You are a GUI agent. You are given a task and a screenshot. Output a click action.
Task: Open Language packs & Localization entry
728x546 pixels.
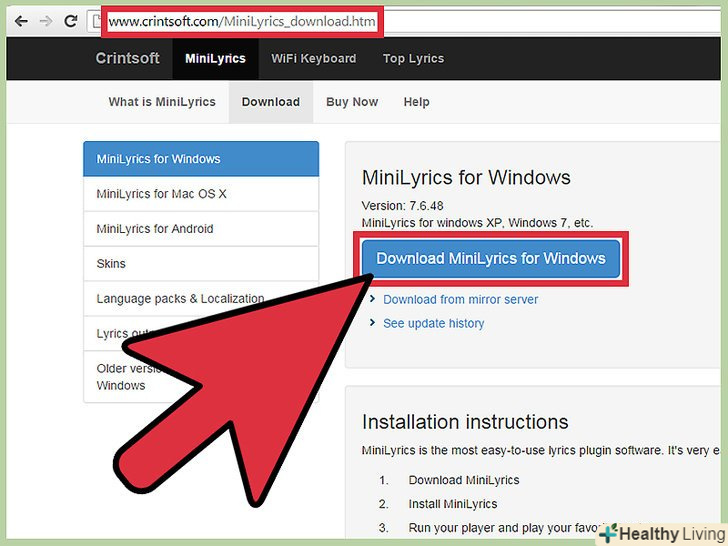click(x=201, y=299)
